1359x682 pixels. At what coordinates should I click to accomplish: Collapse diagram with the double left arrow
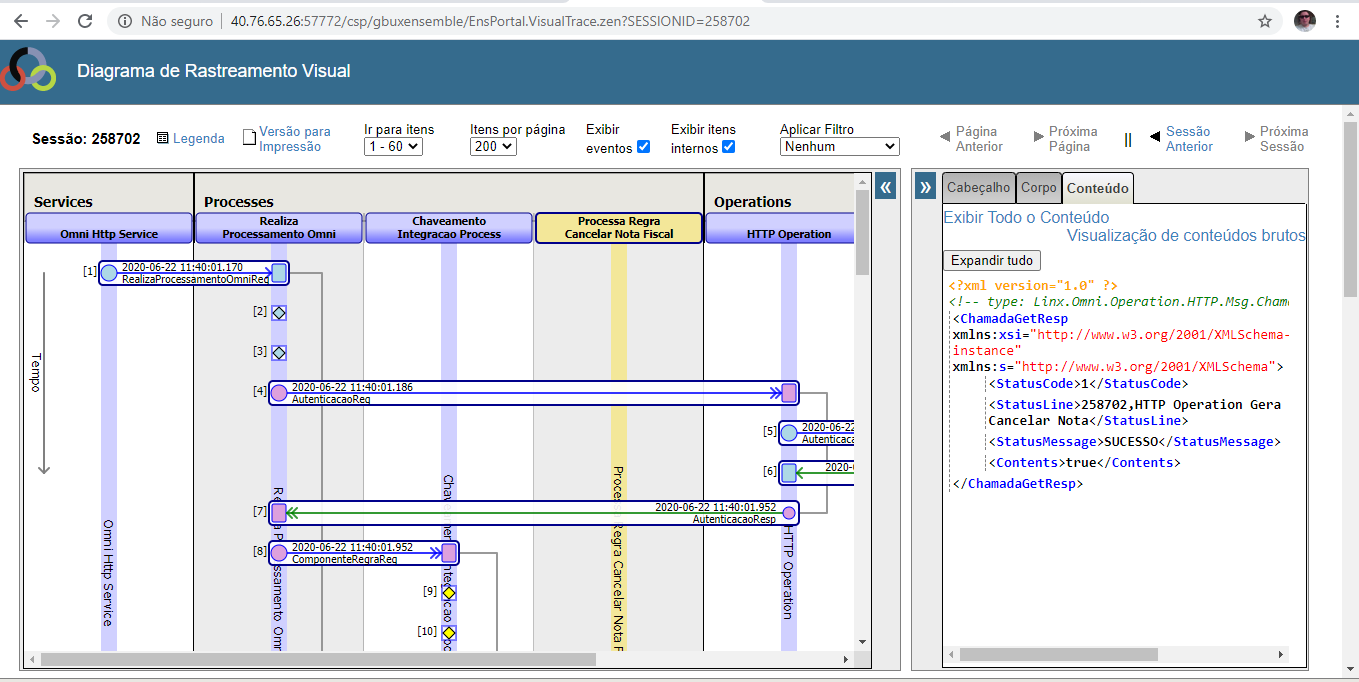885,187
